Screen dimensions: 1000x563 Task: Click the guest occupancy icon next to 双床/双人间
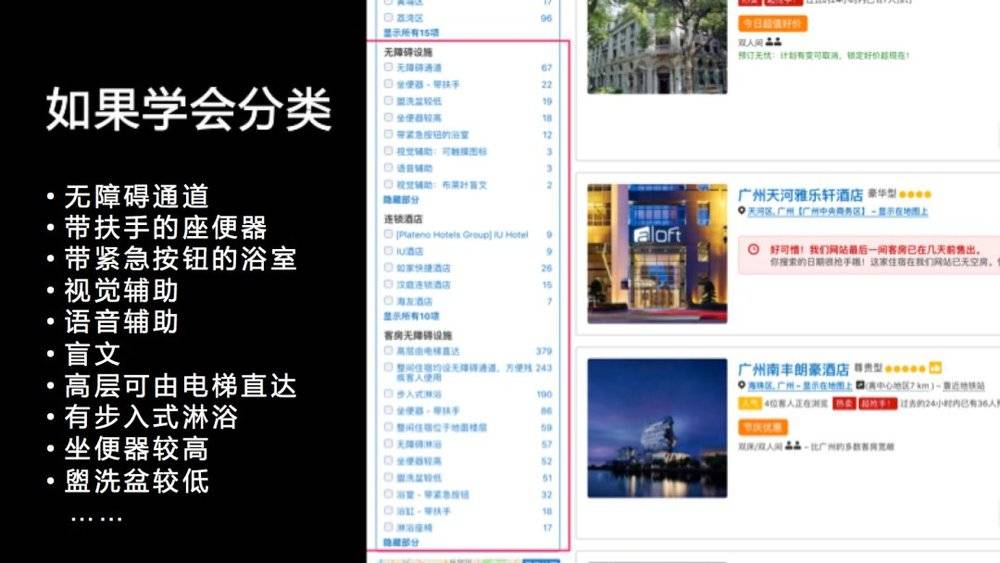pyautogui.click(x=793, y=446)
